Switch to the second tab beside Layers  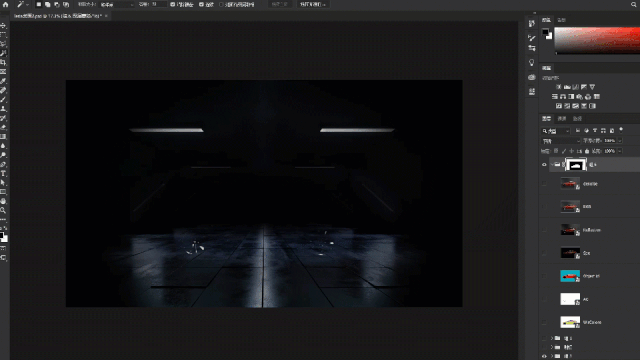[562, 119]
